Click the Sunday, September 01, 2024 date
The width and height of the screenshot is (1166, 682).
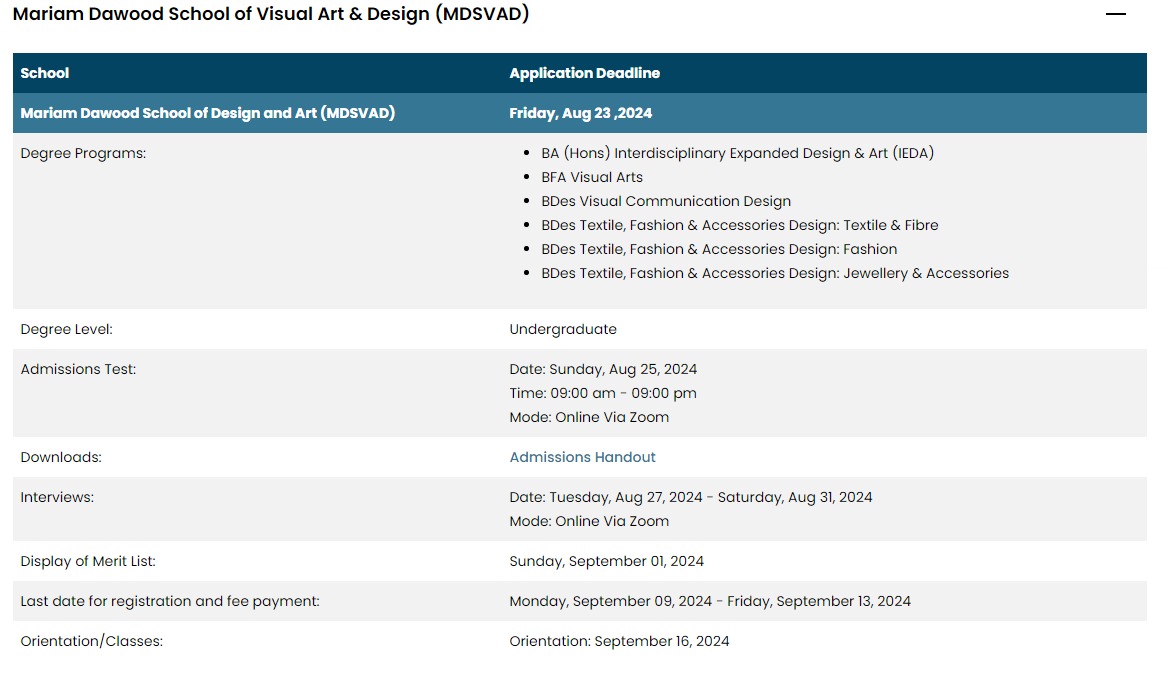[x=606, y=562]
